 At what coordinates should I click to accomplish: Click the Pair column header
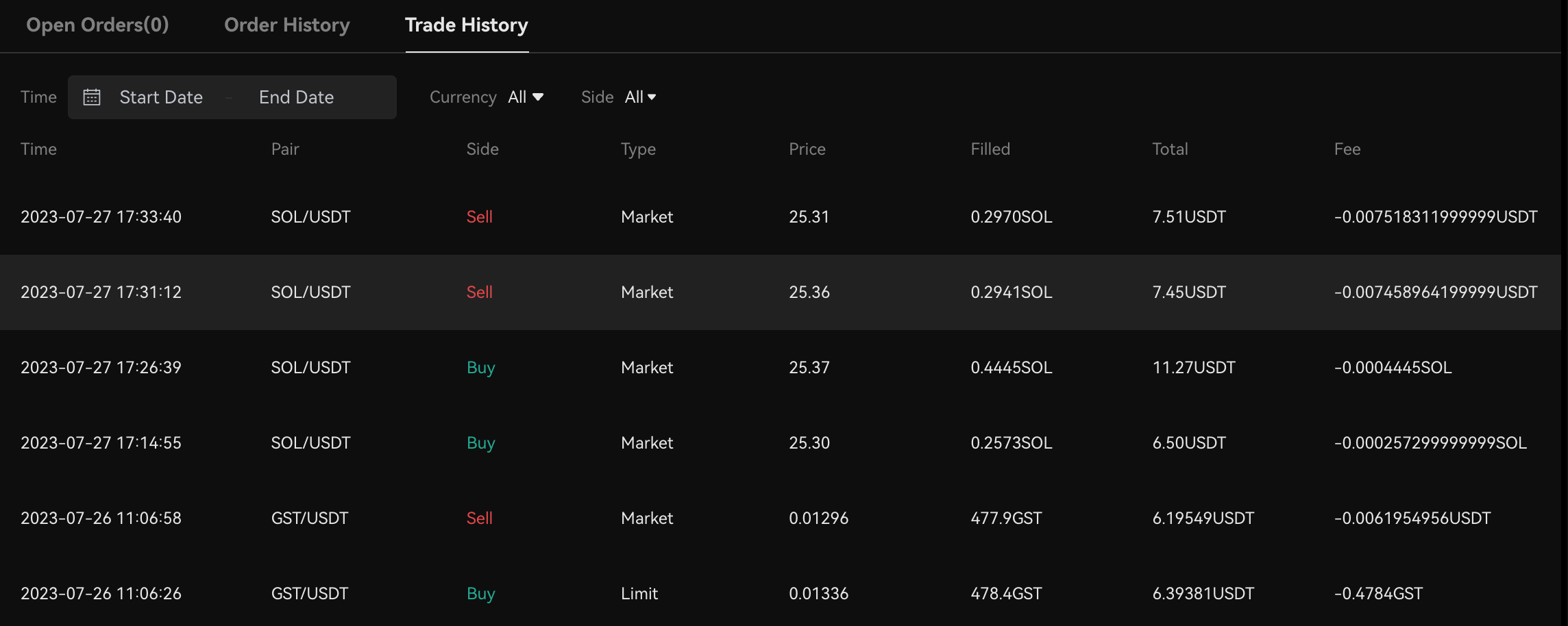(285, 149)
